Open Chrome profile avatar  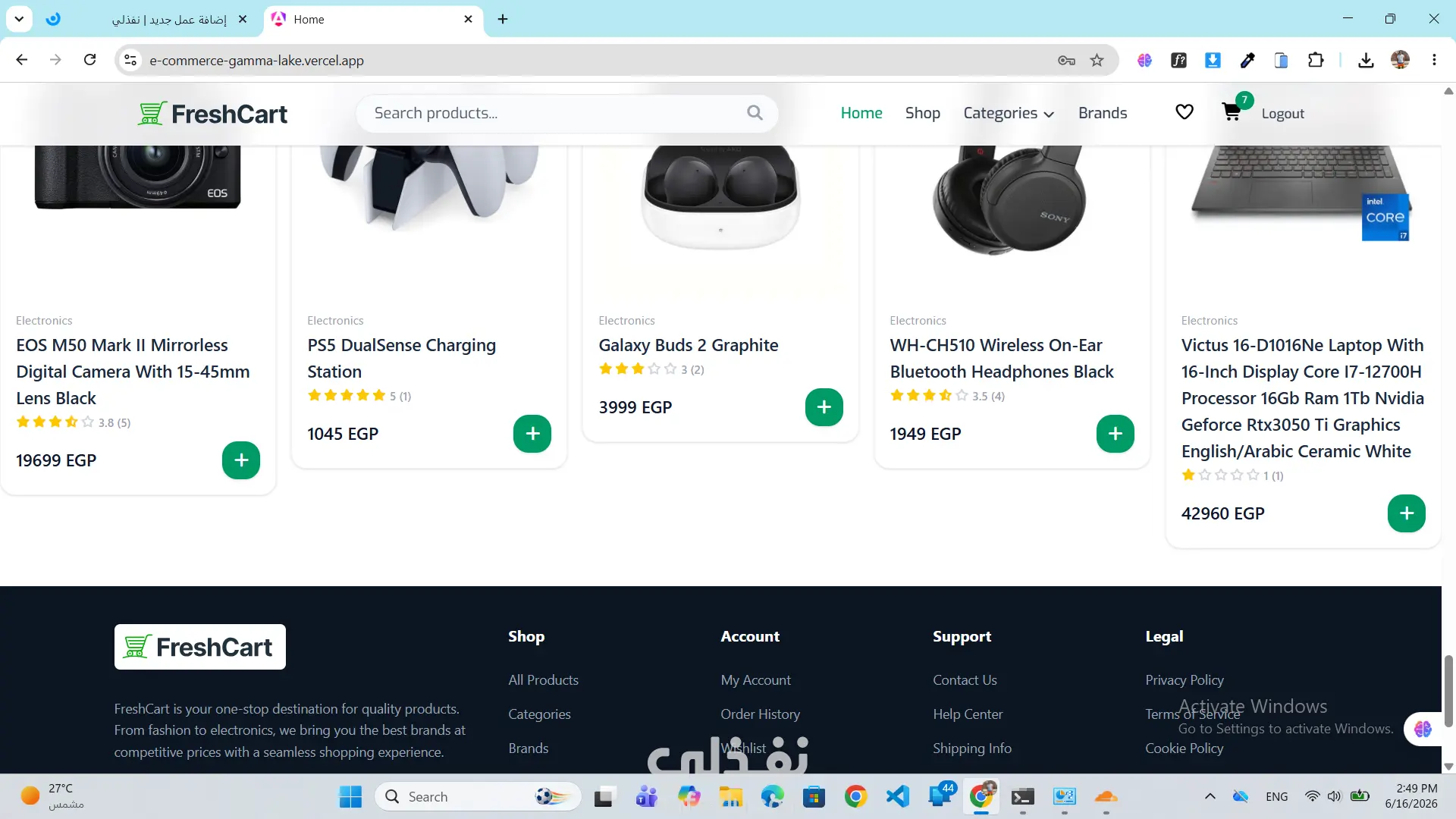1400,60
